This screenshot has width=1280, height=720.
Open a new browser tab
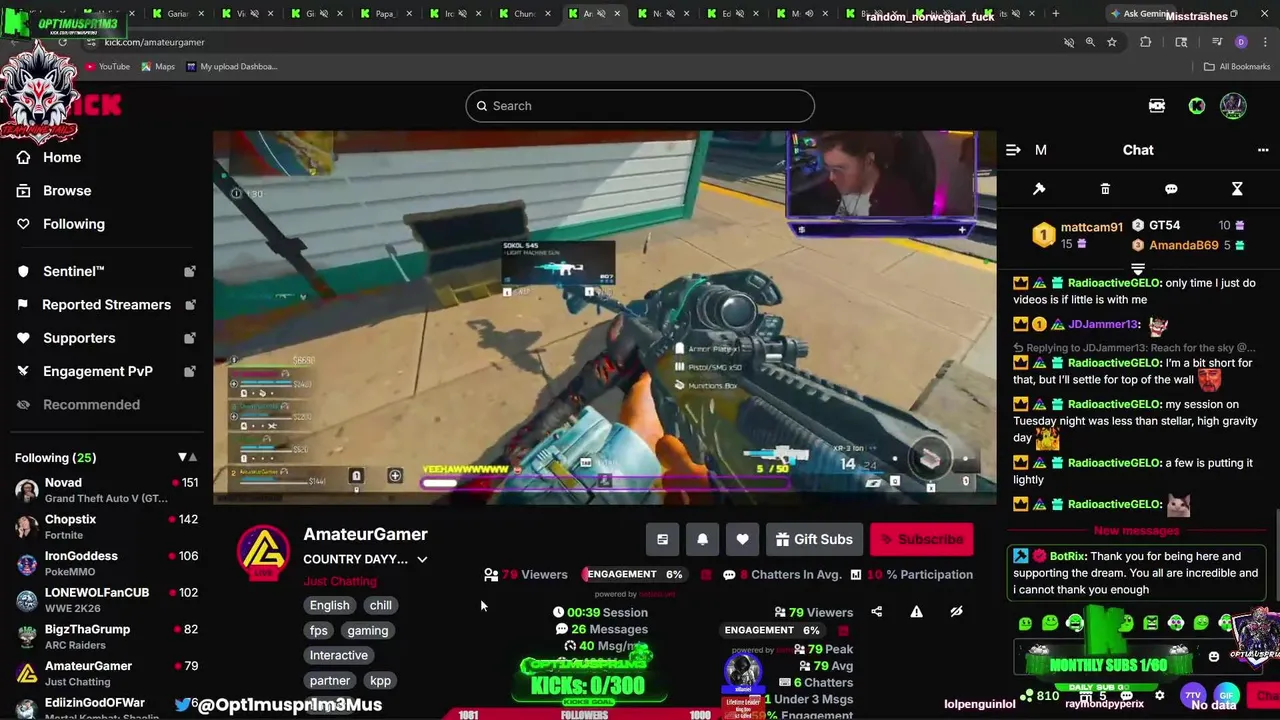(1055, 13)
